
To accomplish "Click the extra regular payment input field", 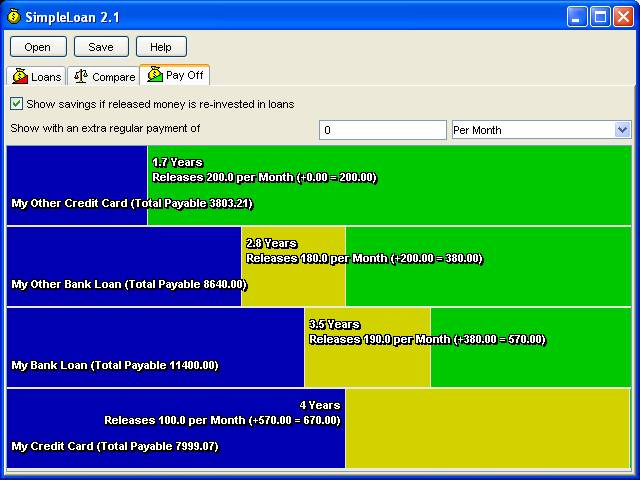I will [x=383, y=130].
